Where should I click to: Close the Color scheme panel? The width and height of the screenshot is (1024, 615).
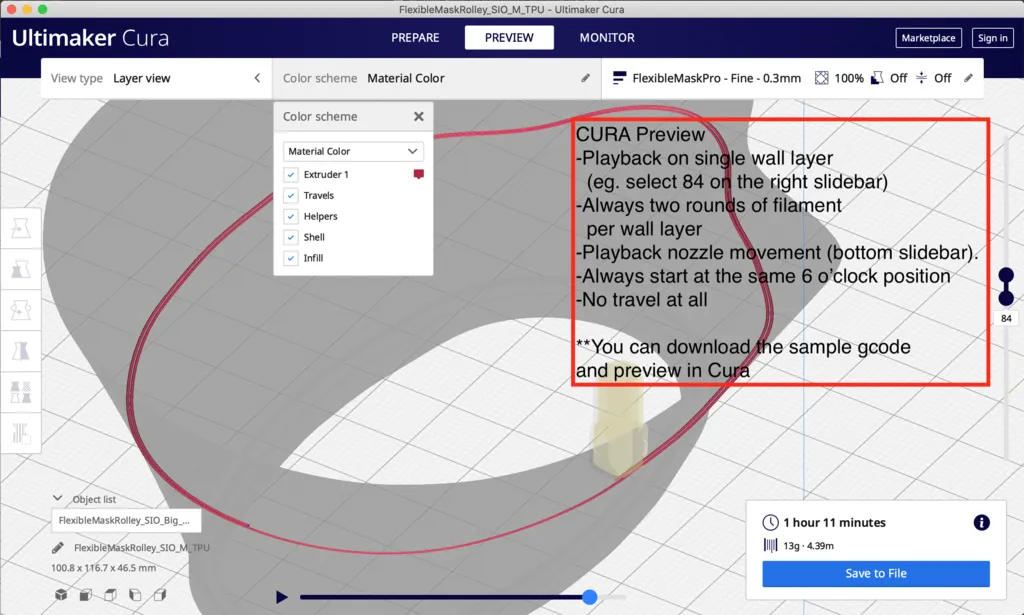(x=419, y=116)
